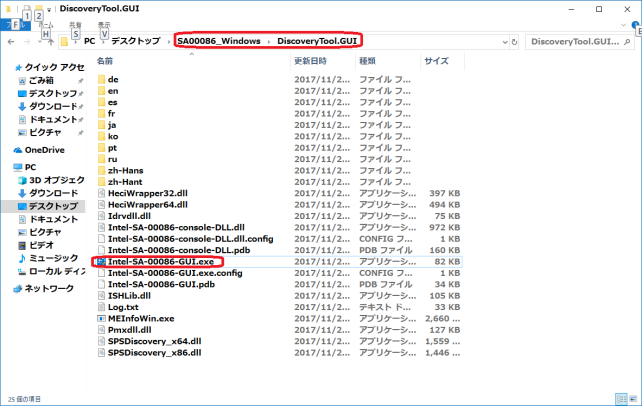Click SA00086_Windows in the address path
642x406 pixels.
coord(219,41)
